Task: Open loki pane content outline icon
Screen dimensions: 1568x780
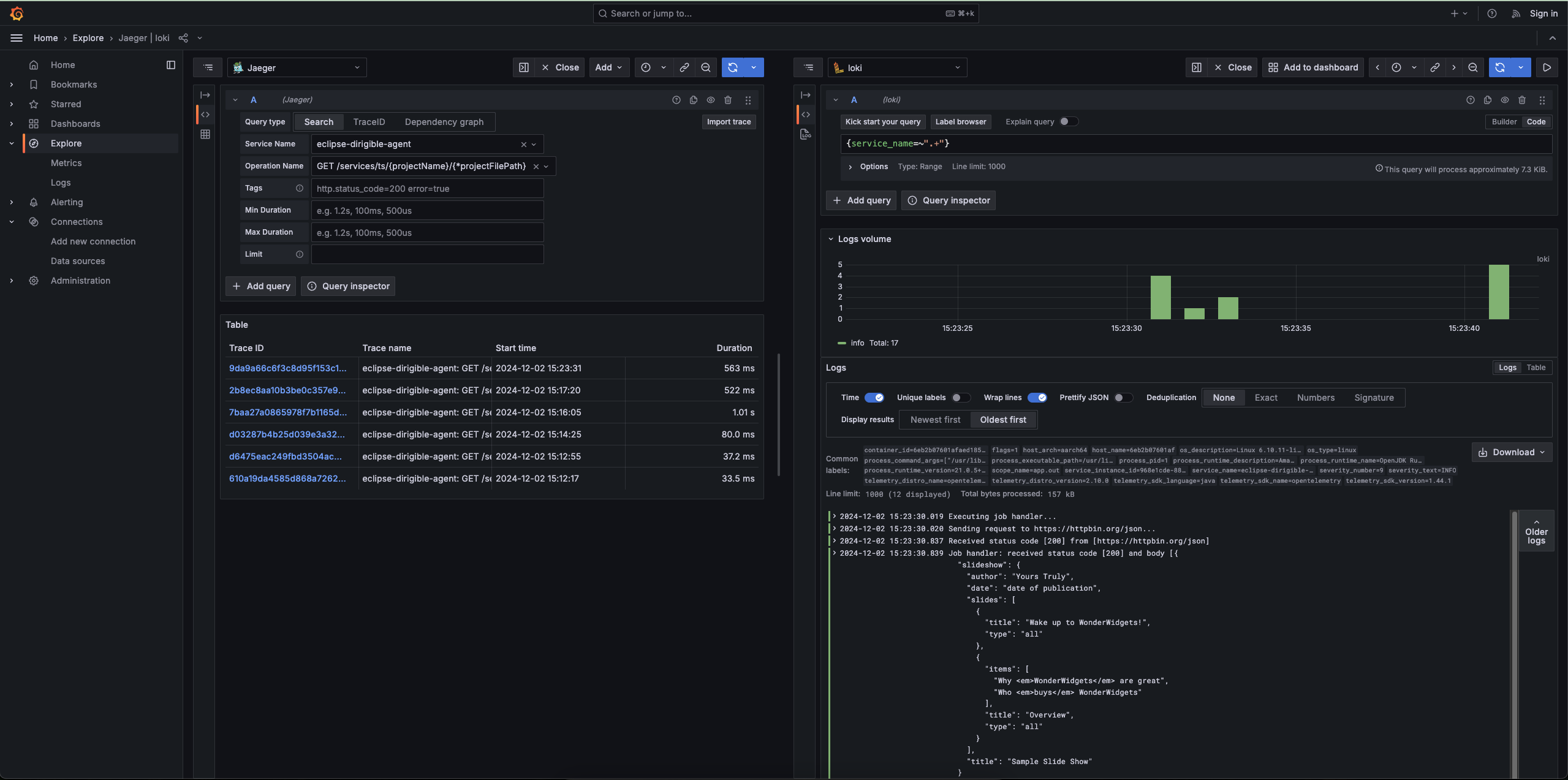Action: click(809, 67)
